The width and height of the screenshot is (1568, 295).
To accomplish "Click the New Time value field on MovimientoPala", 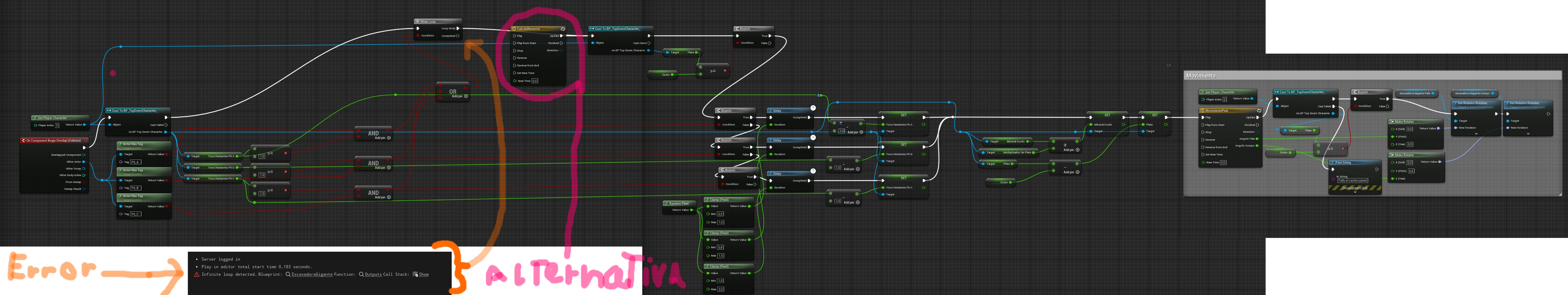I will (x=1223, y=162).
